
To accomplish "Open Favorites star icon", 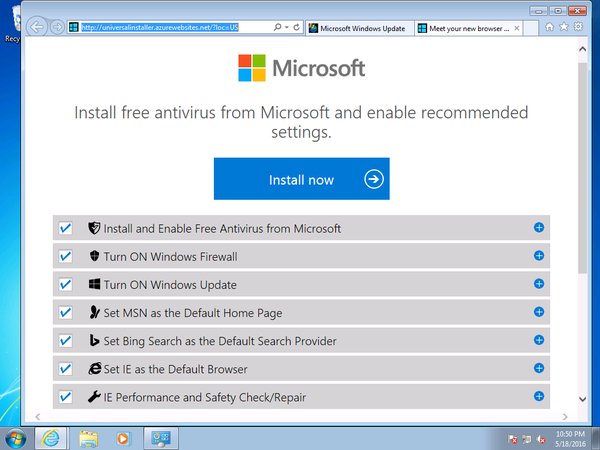I will (x=564, y=27).
